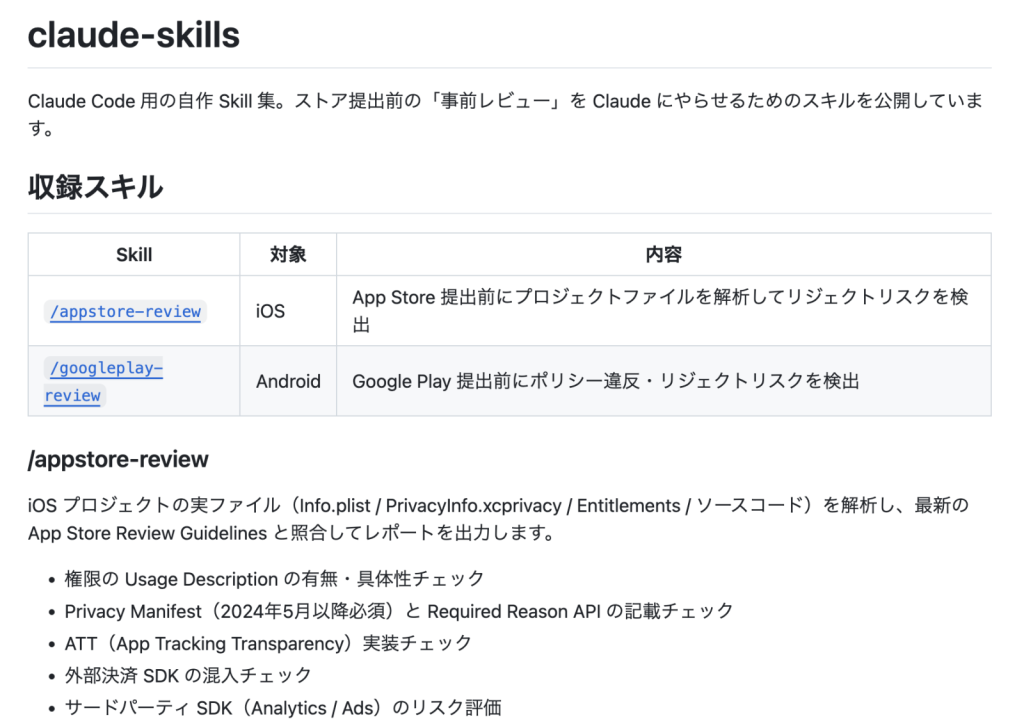Click the ATT App Tracking Transparency bullet
The image size is (1024, 726).
click(x=268, y=643)
